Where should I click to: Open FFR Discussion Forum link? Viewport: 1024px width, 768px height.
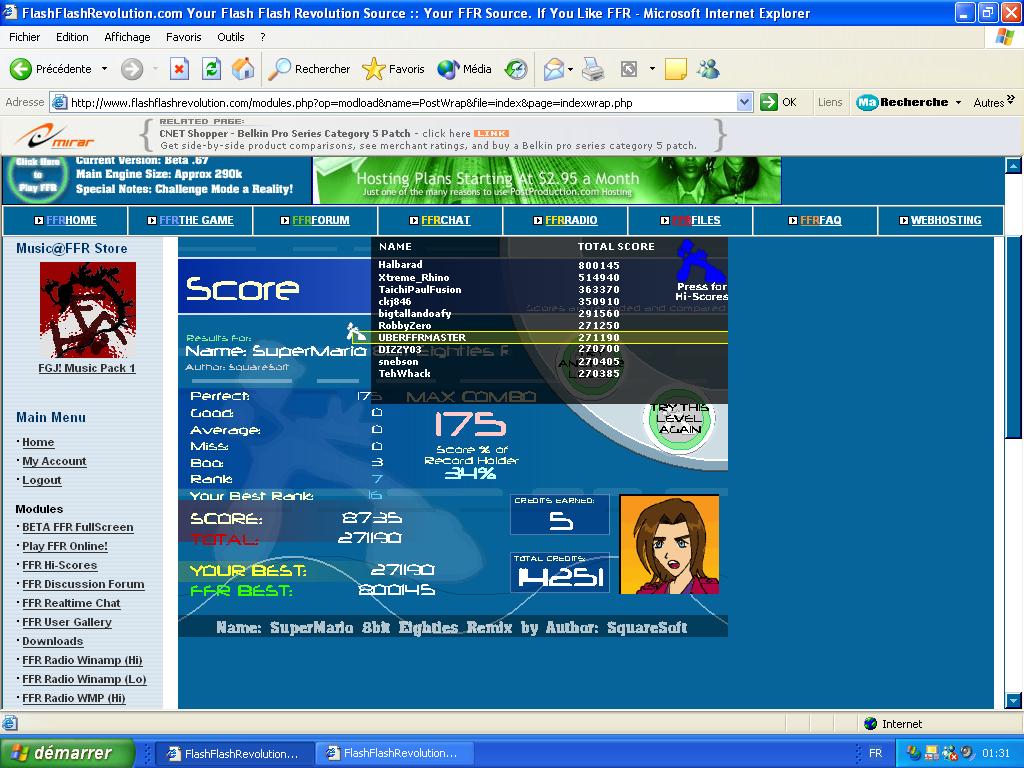click(x=83, y=584)
